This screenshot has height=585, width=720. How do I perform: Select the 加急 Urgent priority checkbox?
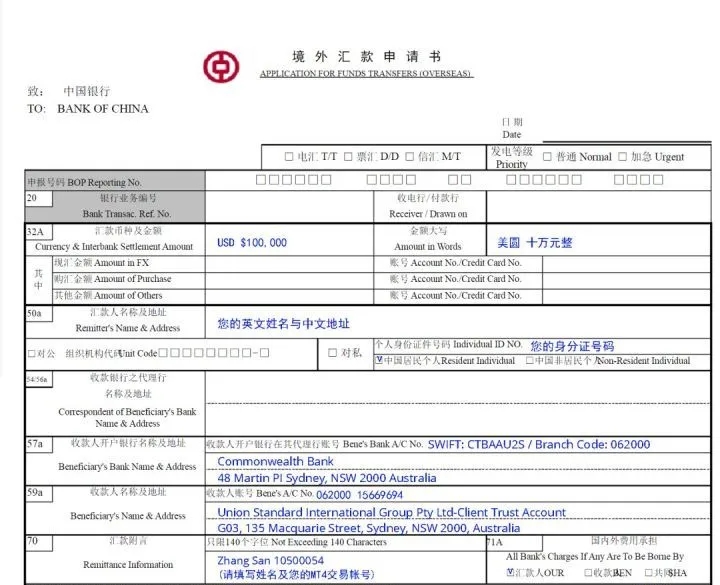(x=622, y=157)
